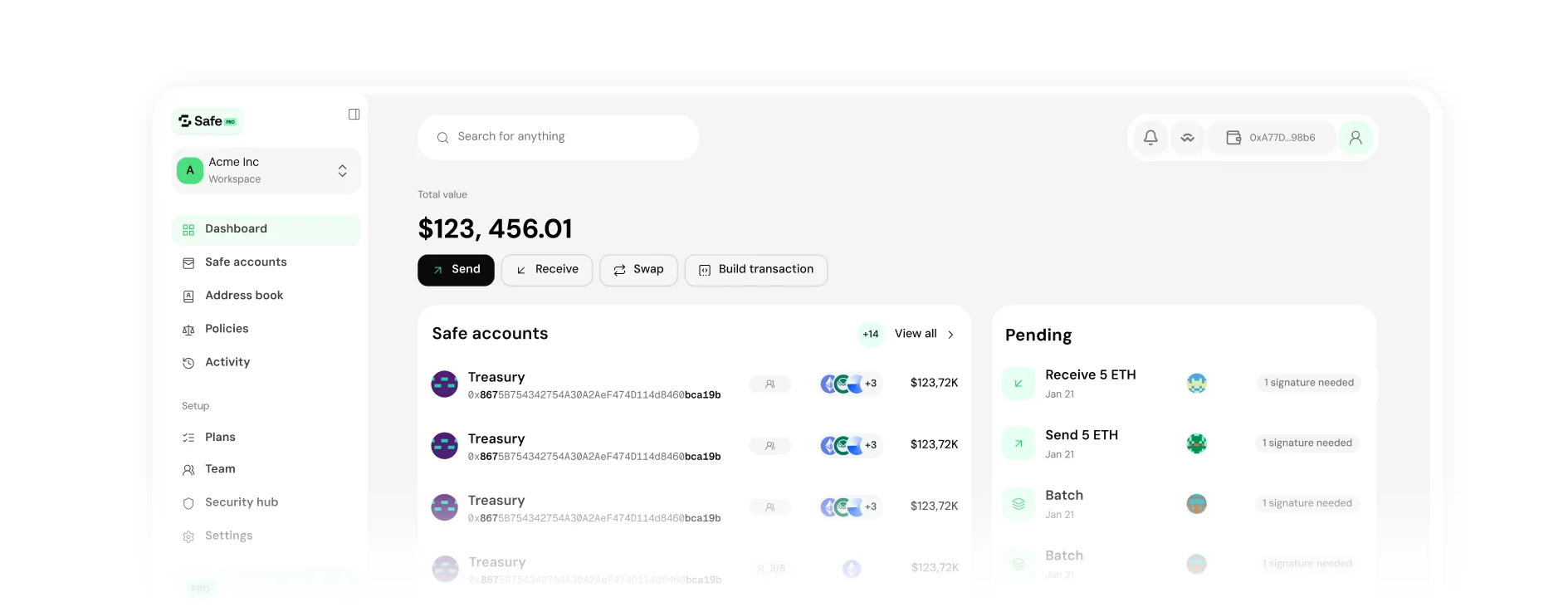Viewport: 1568px width, 607px height.
Task: Open the Receive 5 ETH pending transaction
Action: click(x=1182, y=384)
